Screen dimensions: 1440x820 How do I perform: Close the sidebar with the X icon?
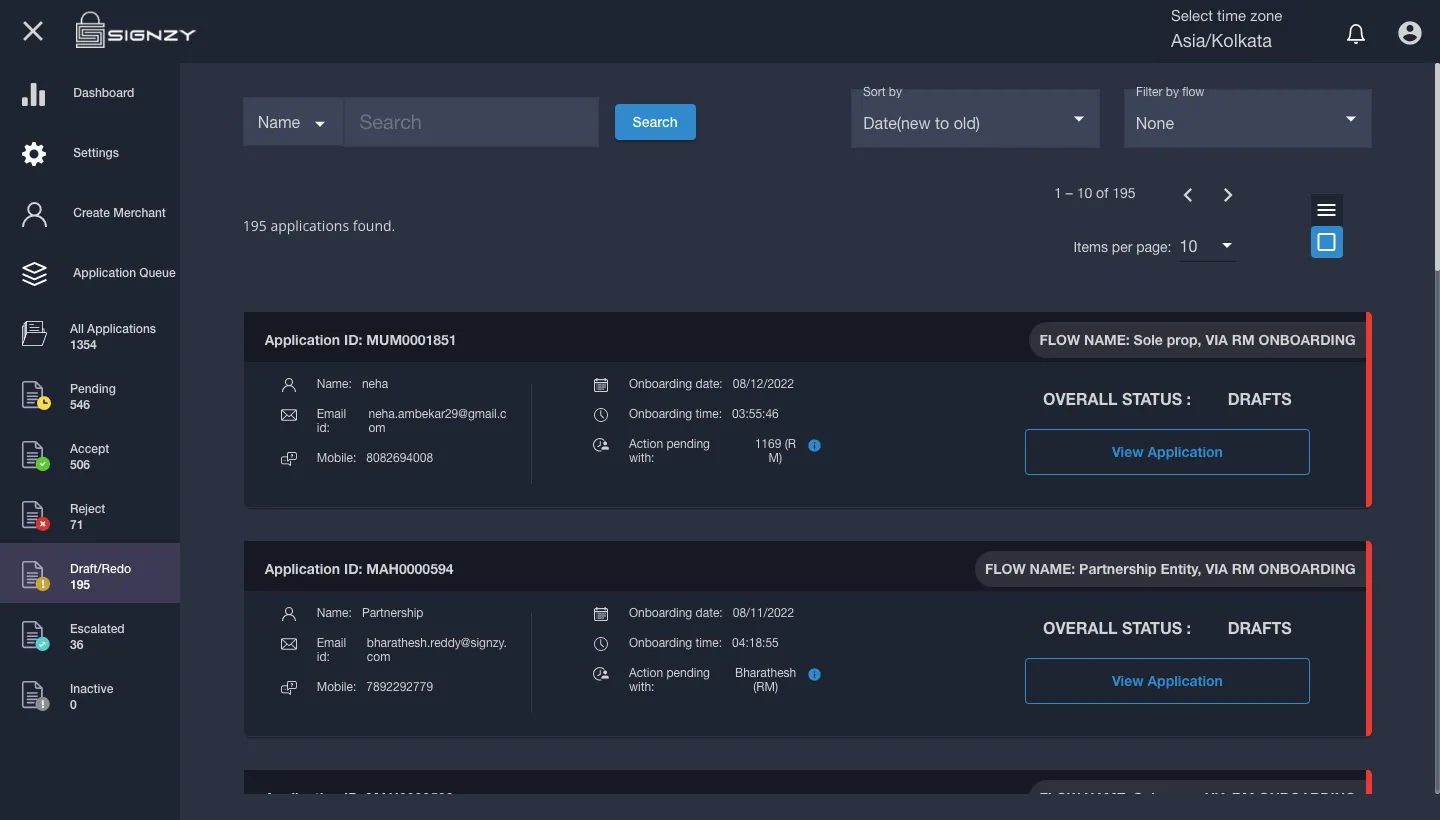pyautogui.click(x=33, y=31)
